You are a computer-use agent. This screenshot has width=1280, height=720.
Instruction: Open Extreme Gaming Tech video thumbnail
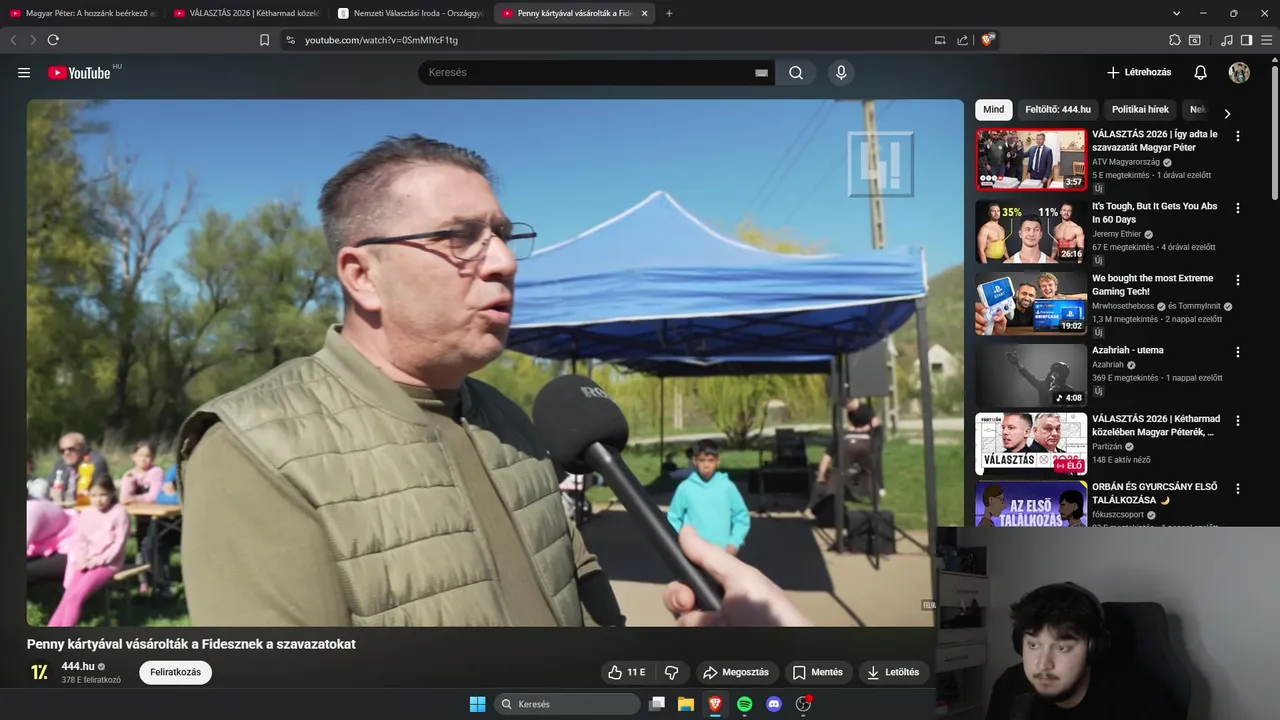click(x=1031, y=303)
